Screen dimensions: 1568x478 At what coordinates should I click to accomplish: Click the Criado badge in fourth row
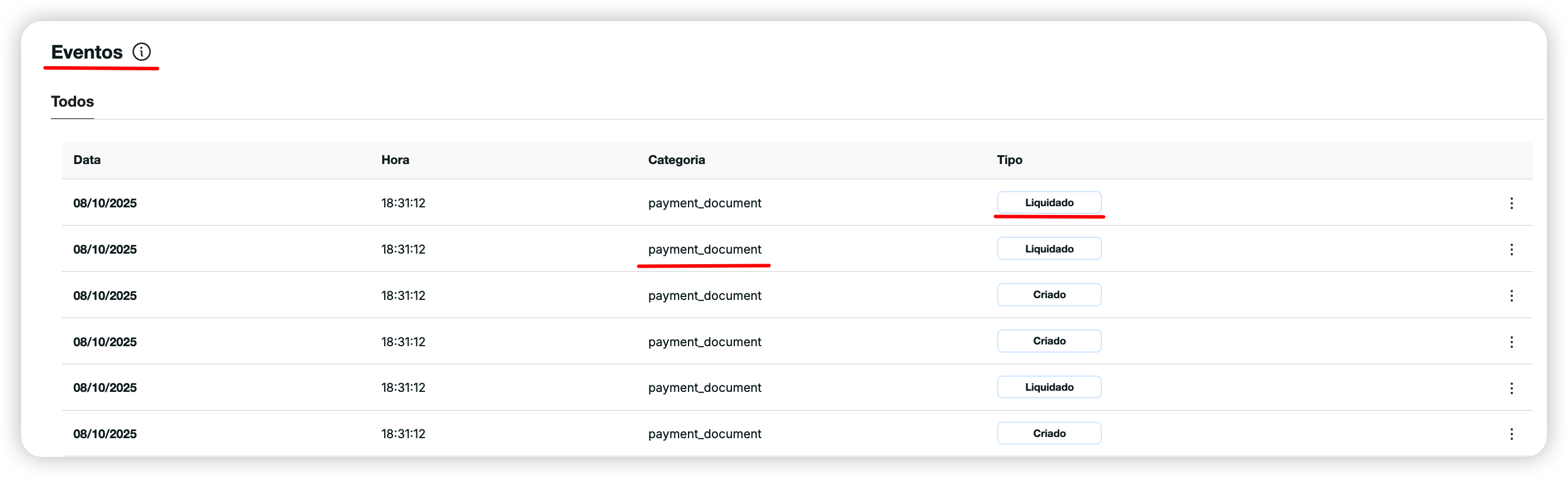[x=1048, y=341]
